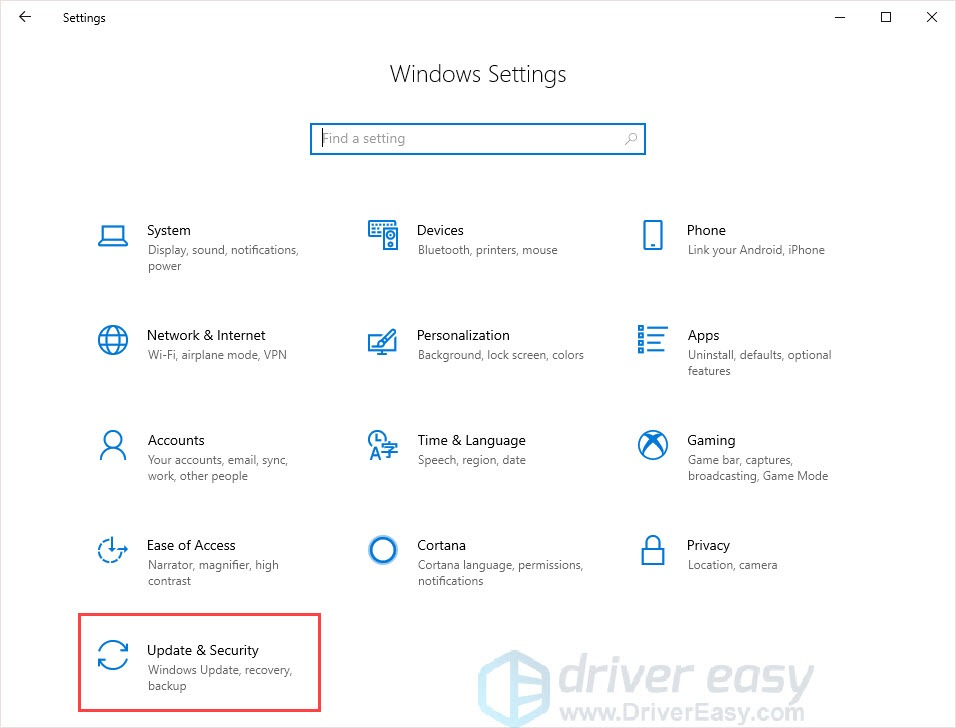The width and height of the screenshot is (956, 728).
Task: Click the Phone icon
Action: pyautogui.click(x=652, y=235)
